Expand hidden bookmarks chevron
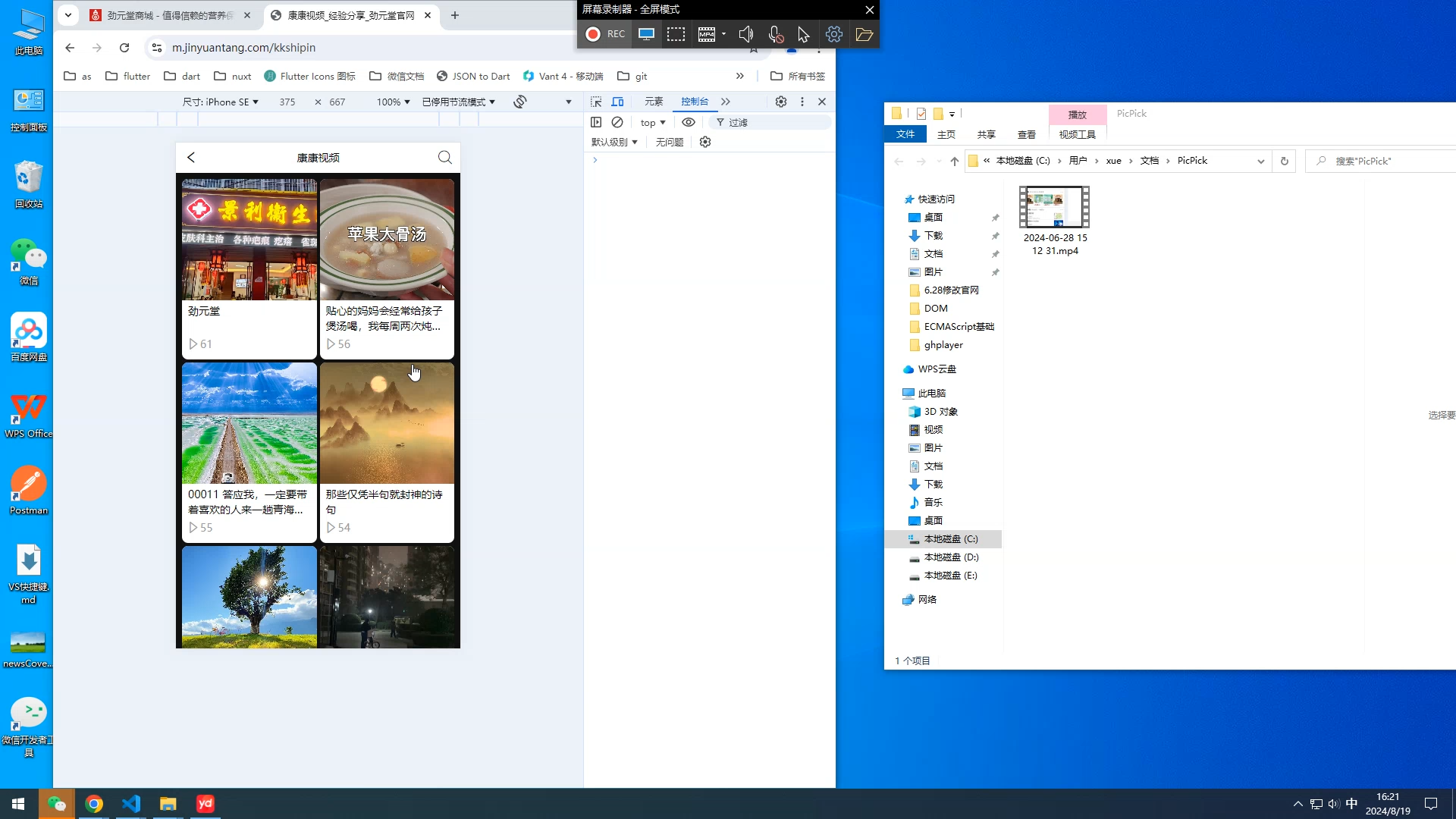This screenshot has height=819, width=1456. [740, 76]
